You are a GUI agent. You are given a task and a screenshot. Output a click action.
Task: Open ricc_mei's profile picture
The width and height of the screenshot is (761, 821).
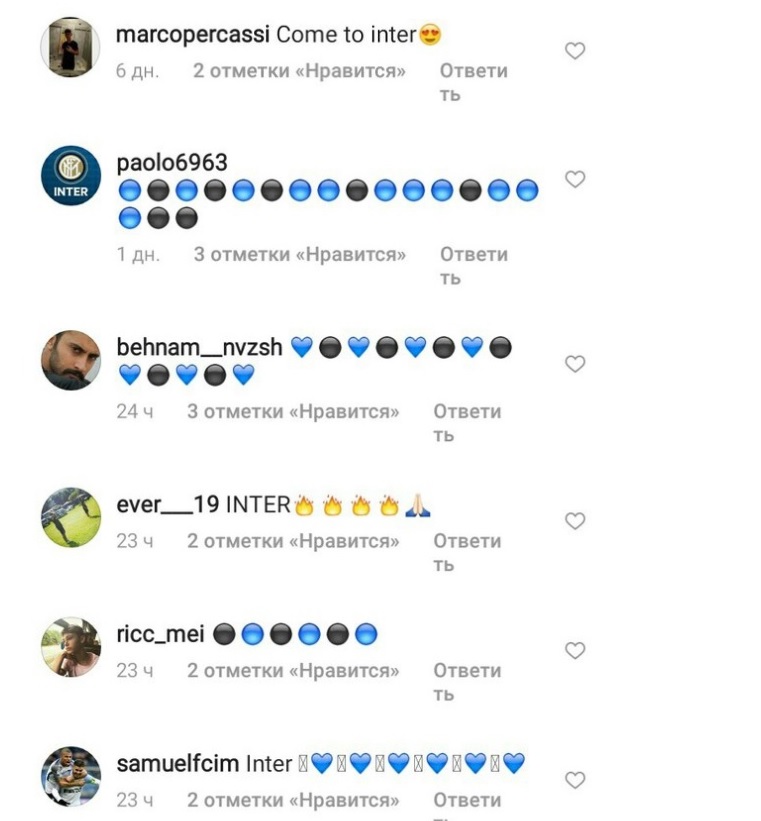71,647
